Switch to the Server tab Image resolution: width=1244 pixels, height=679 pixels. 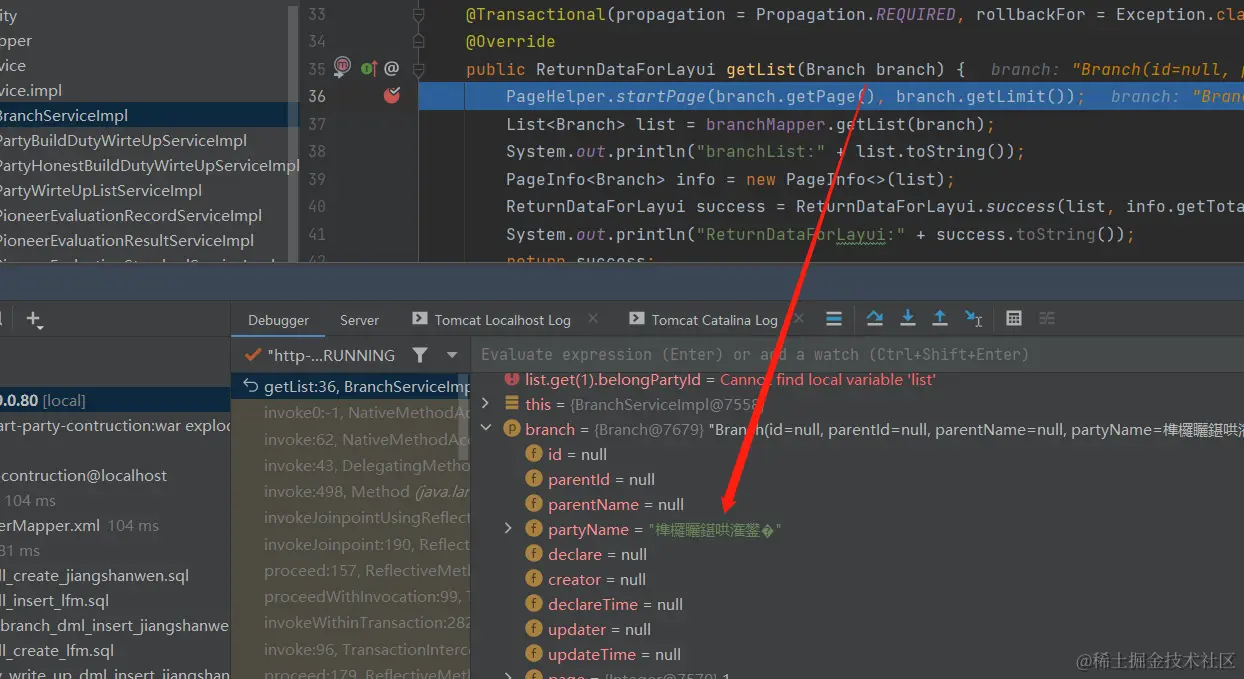(360, 320)
